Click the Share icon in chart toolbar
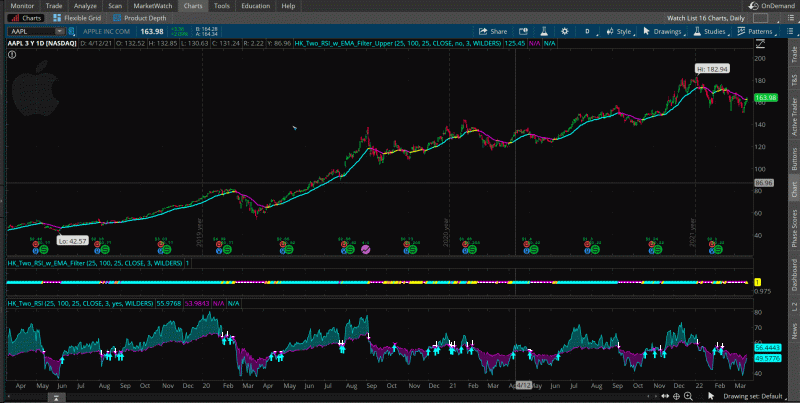Screen dimensions: 800x403 [x=482, y=31]
